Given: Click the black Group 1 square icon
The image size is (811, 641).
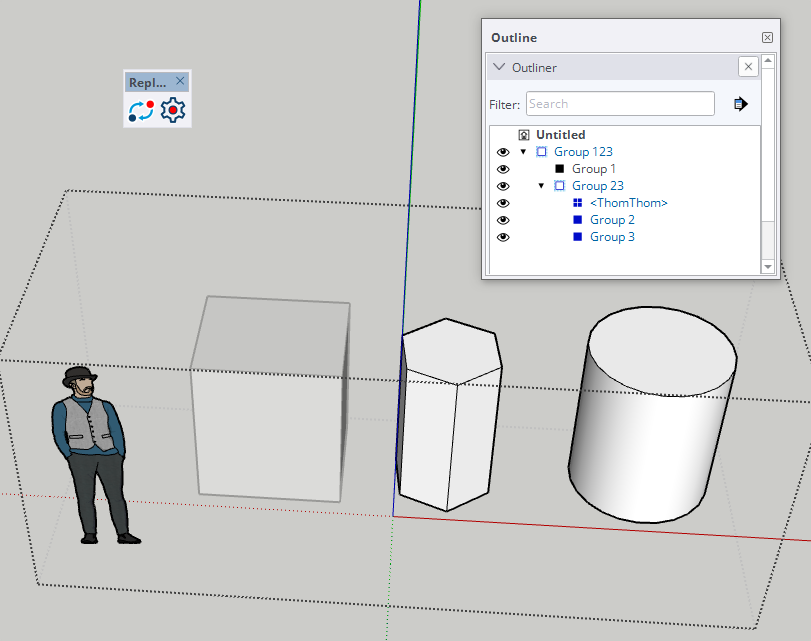Looking at the screenshot, I should click(x=560, y=169).
